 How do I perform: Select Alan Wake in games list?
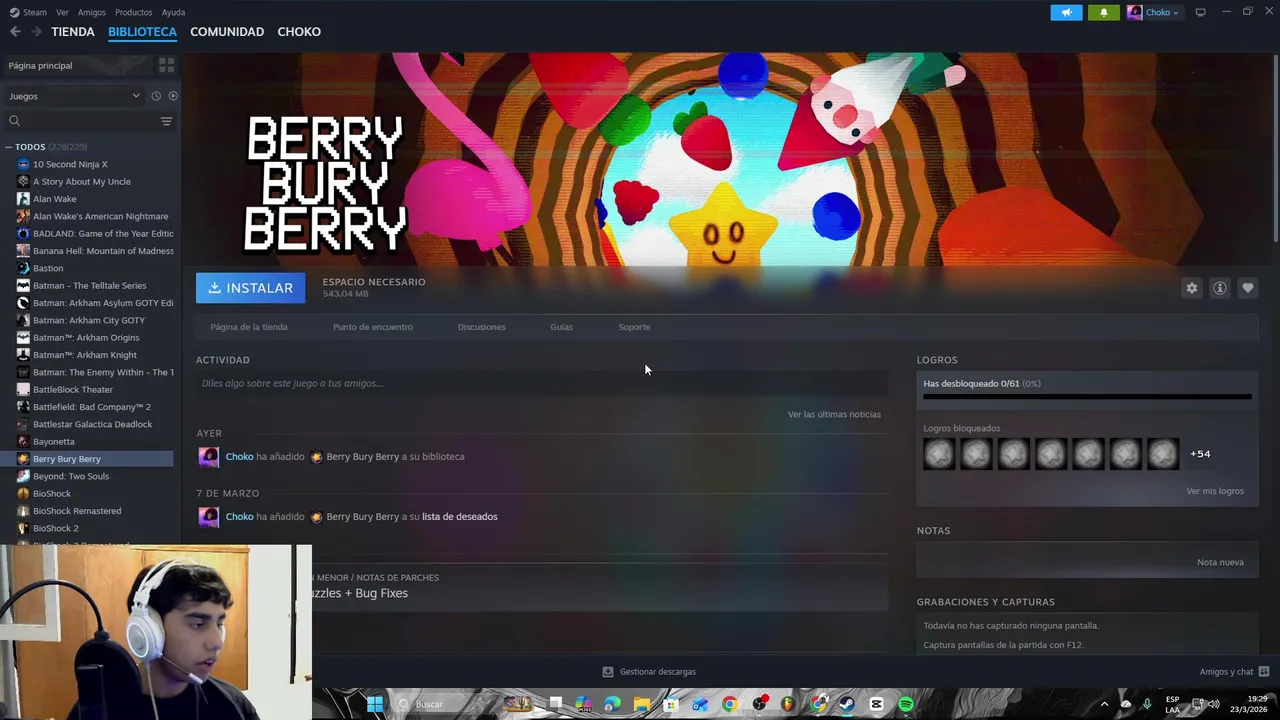coord(90,199)
